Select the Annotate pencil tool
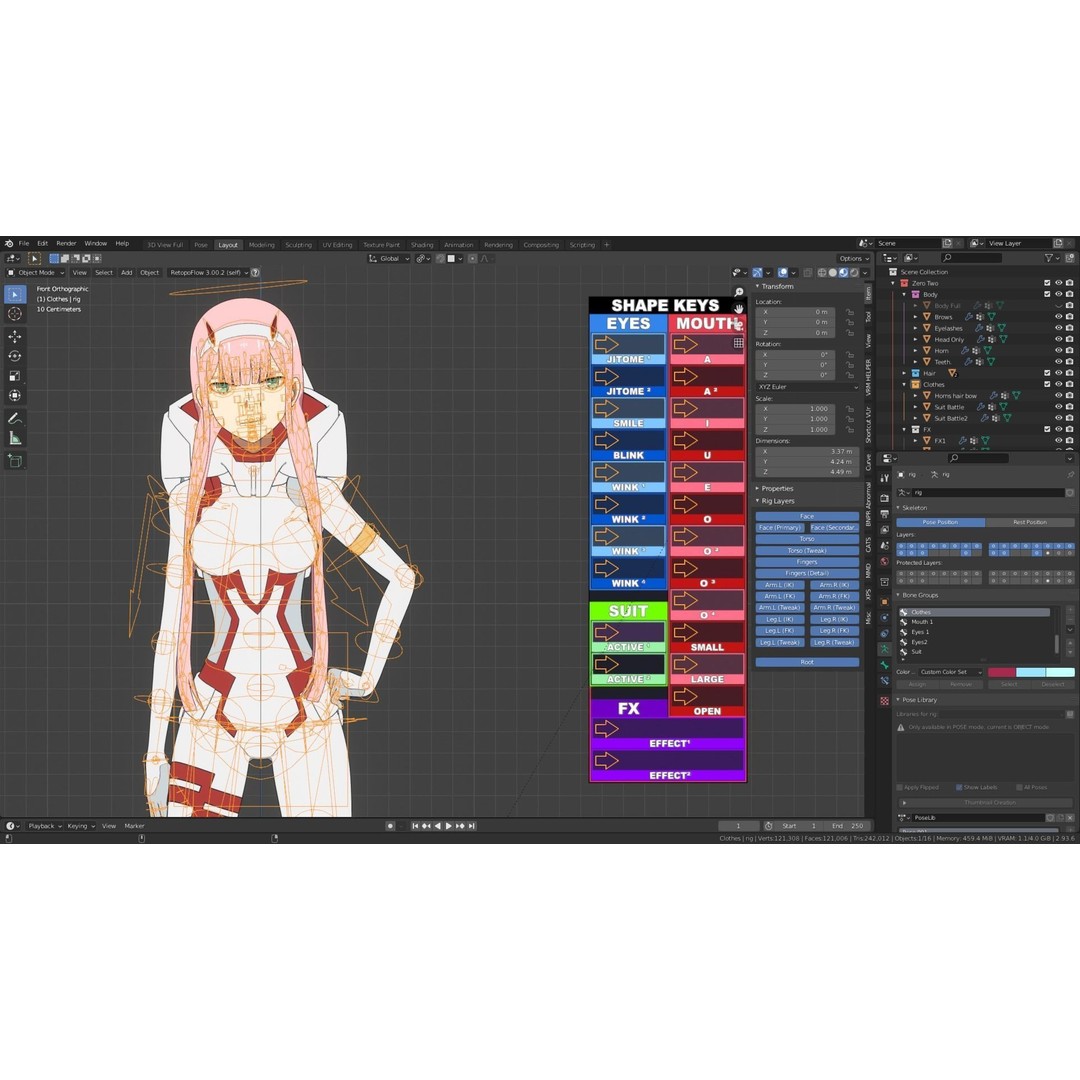This screenshot has width=1080, height=1080. tap(14, 419)
